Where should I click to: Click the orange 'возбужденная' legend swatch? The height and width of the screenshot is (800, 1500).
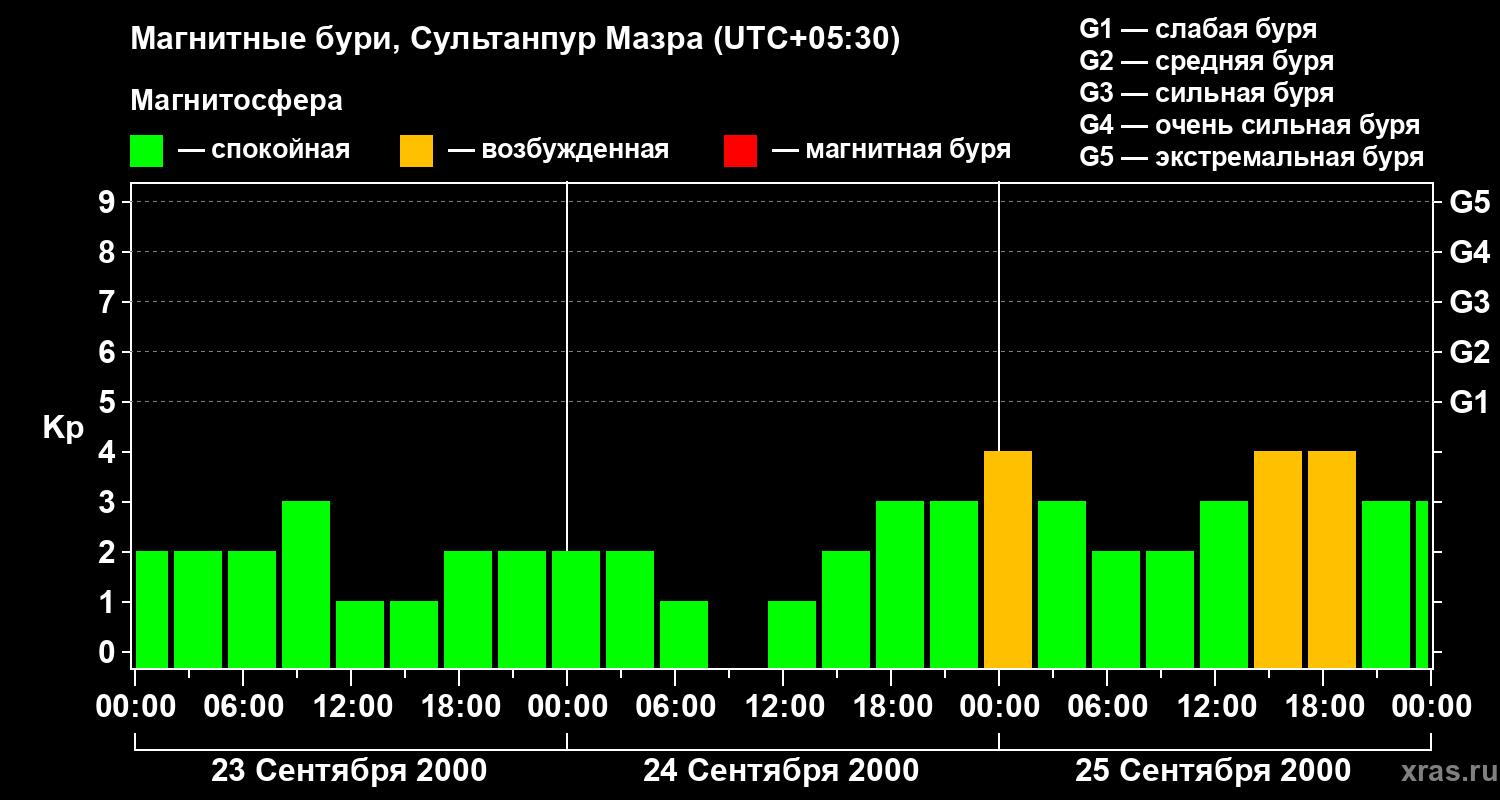(x=416, y=151)
